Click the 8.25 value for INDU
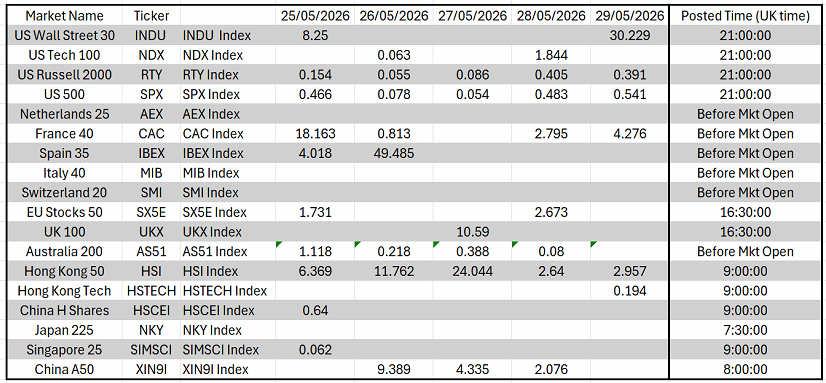The image size is (826, 383). click(315, 36)
